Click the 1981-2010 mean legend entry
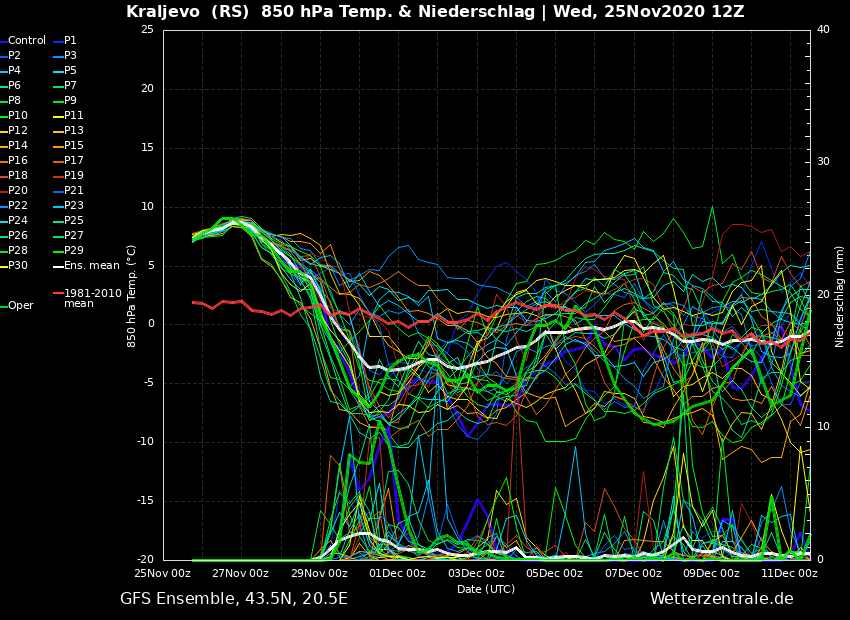Image resolution: width=850 pixels, height=620 pixels. pos(92,298)
